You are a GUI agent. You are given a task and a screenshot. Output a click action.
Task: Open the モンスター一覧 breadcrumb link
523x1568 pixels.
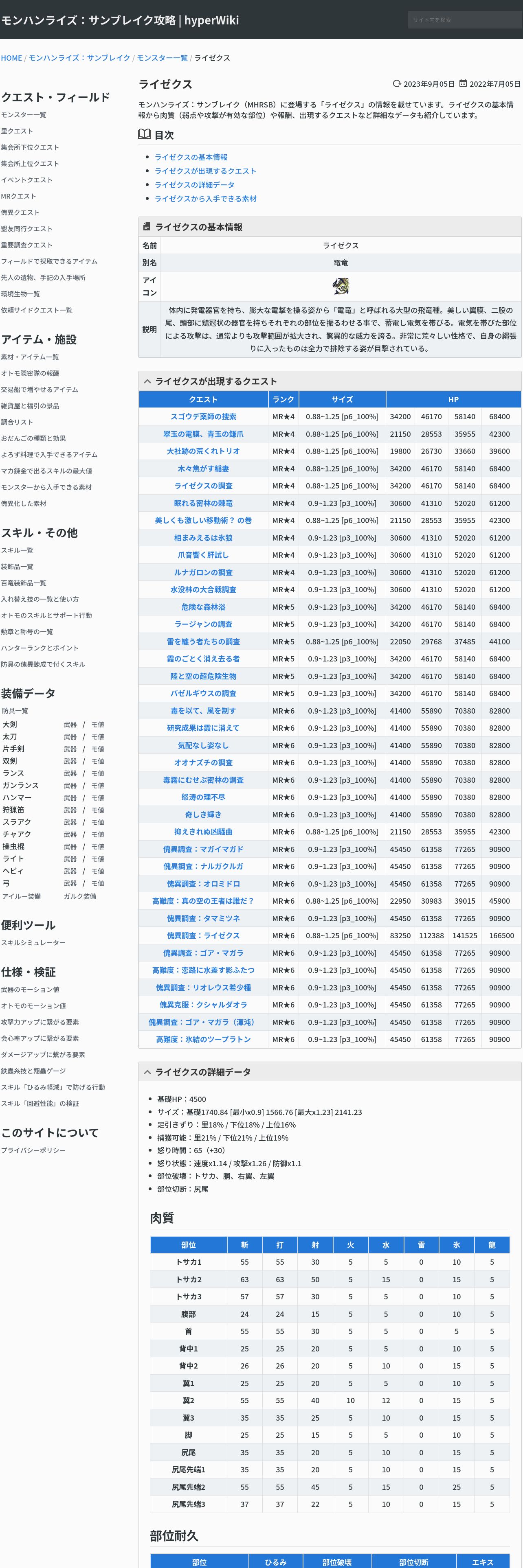[x=162, y=58]
